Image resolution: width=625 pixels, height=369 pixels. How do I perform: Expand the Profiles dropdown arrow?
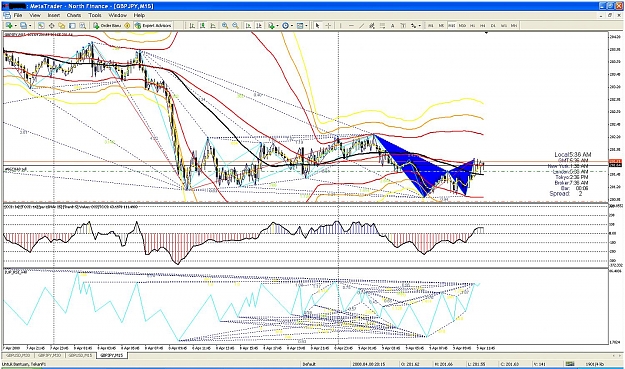click(30, 26)
